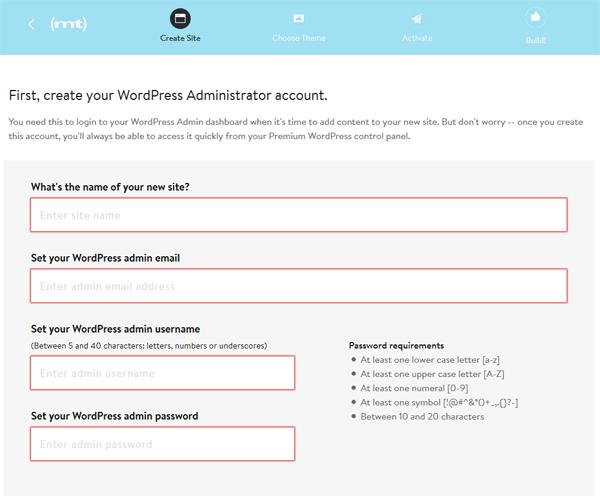The height and width of the screenshot is (503, 600).
Task: Click 'Between 10 and 20 characters'
Action: pyautogui.click(x=422, y=417)
